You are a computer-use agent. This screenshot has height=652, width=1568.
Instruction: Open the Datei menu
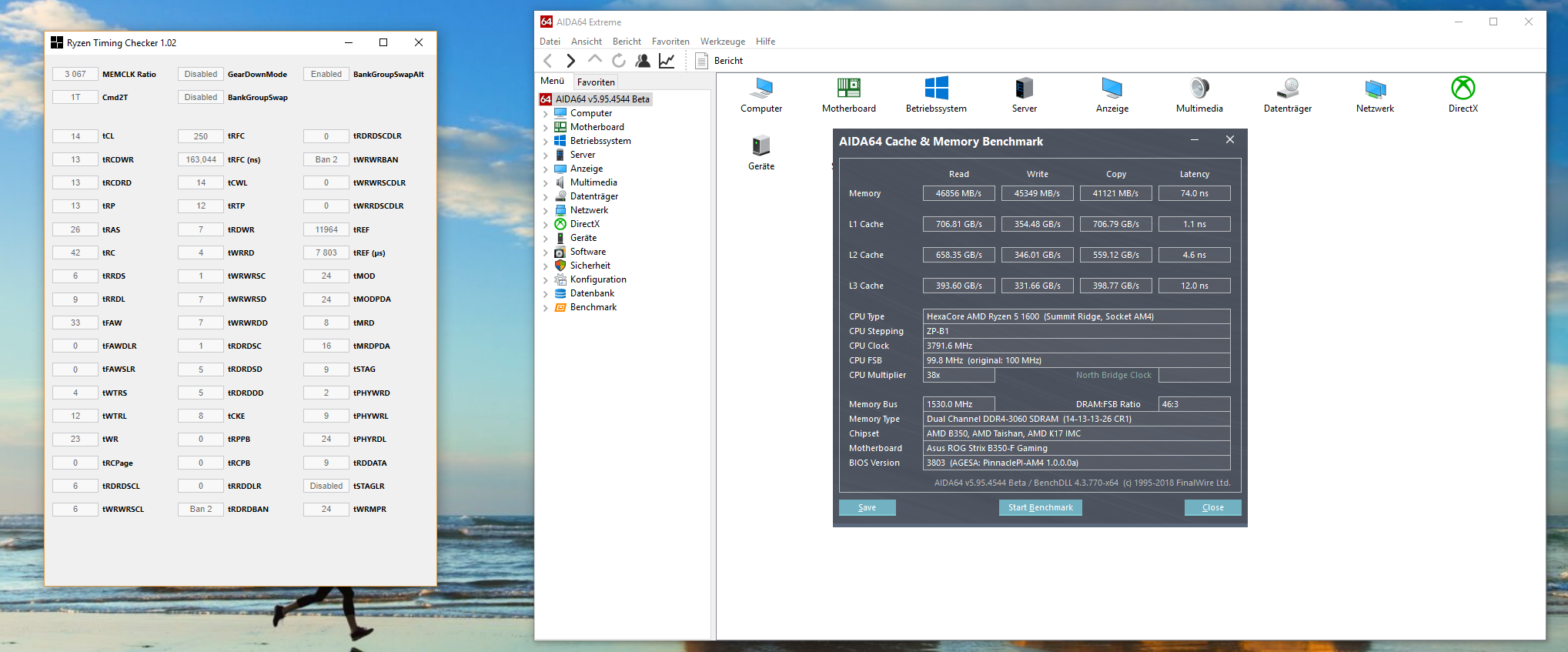(x=550, y=42)
